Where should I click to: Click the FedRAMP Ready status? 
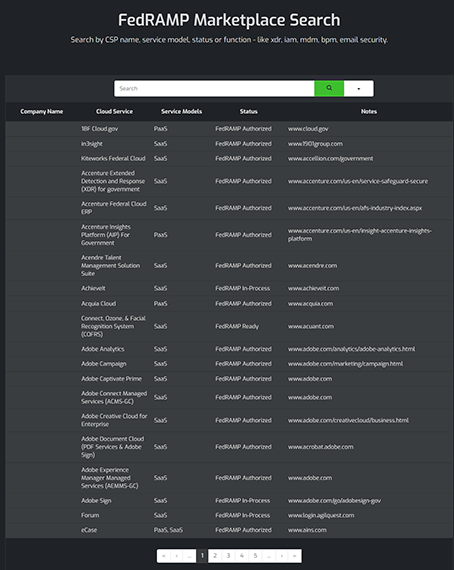point(237,326)
